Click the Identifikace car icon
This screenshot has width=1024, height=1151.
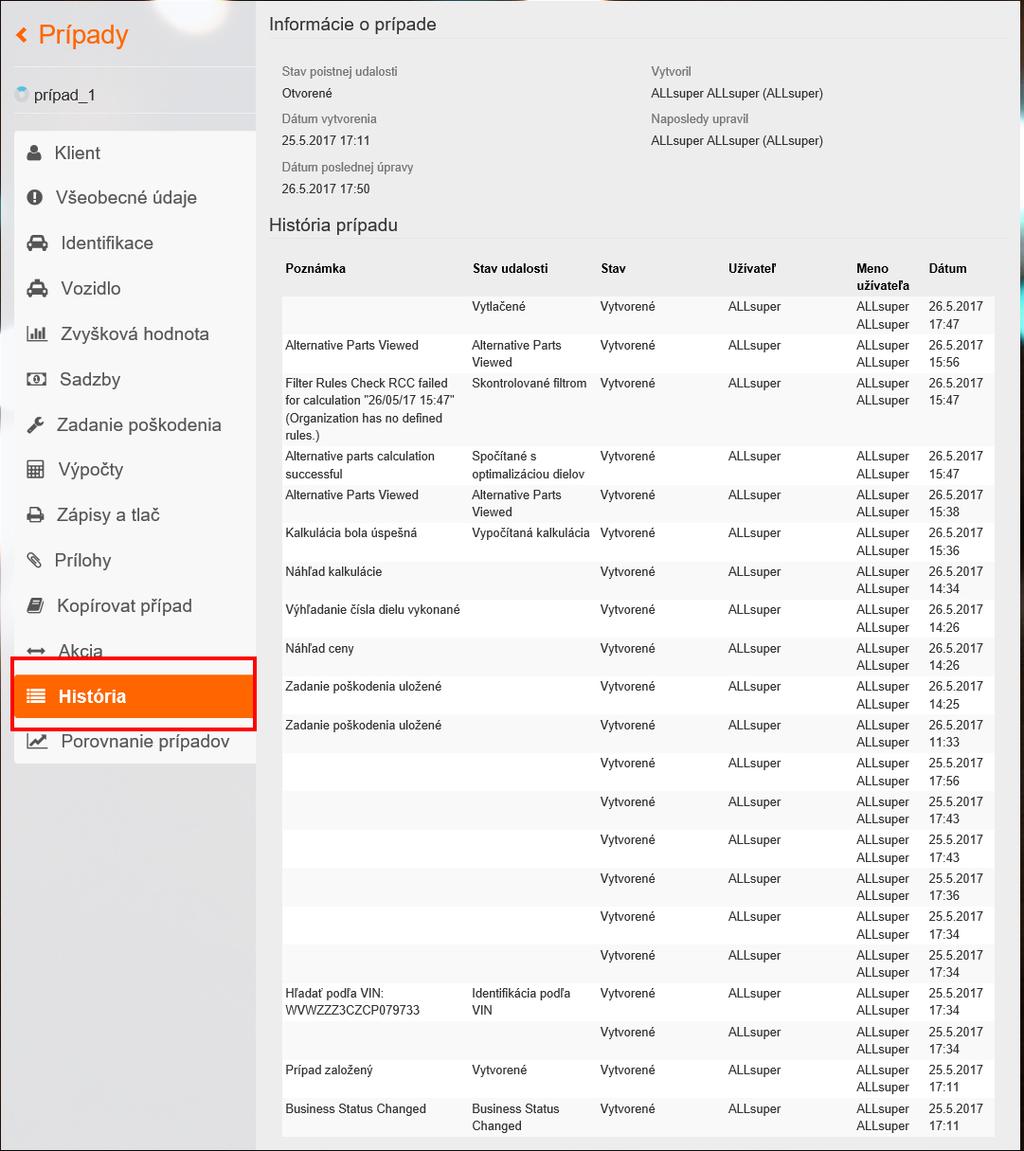tap(37, 243)
